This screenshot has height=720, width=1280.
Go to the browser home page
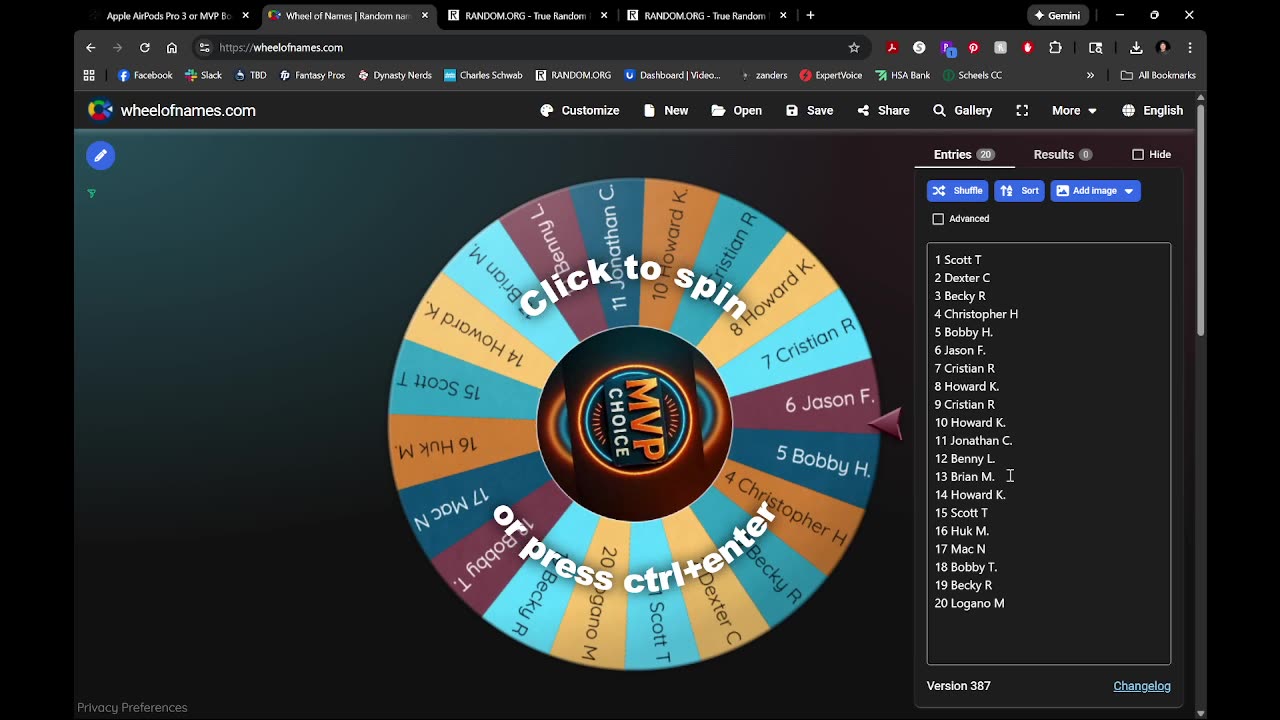click(172, 47)
